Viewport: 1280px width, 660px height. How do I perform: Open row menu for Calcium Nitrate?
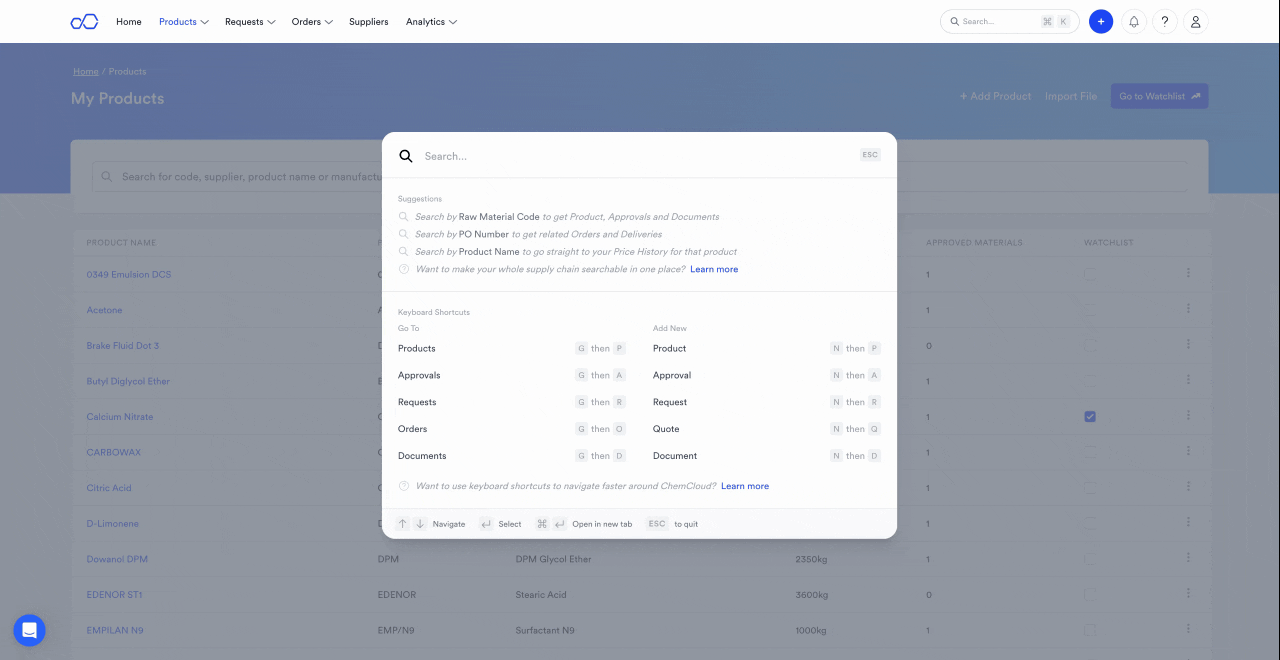click(1188, 416)
